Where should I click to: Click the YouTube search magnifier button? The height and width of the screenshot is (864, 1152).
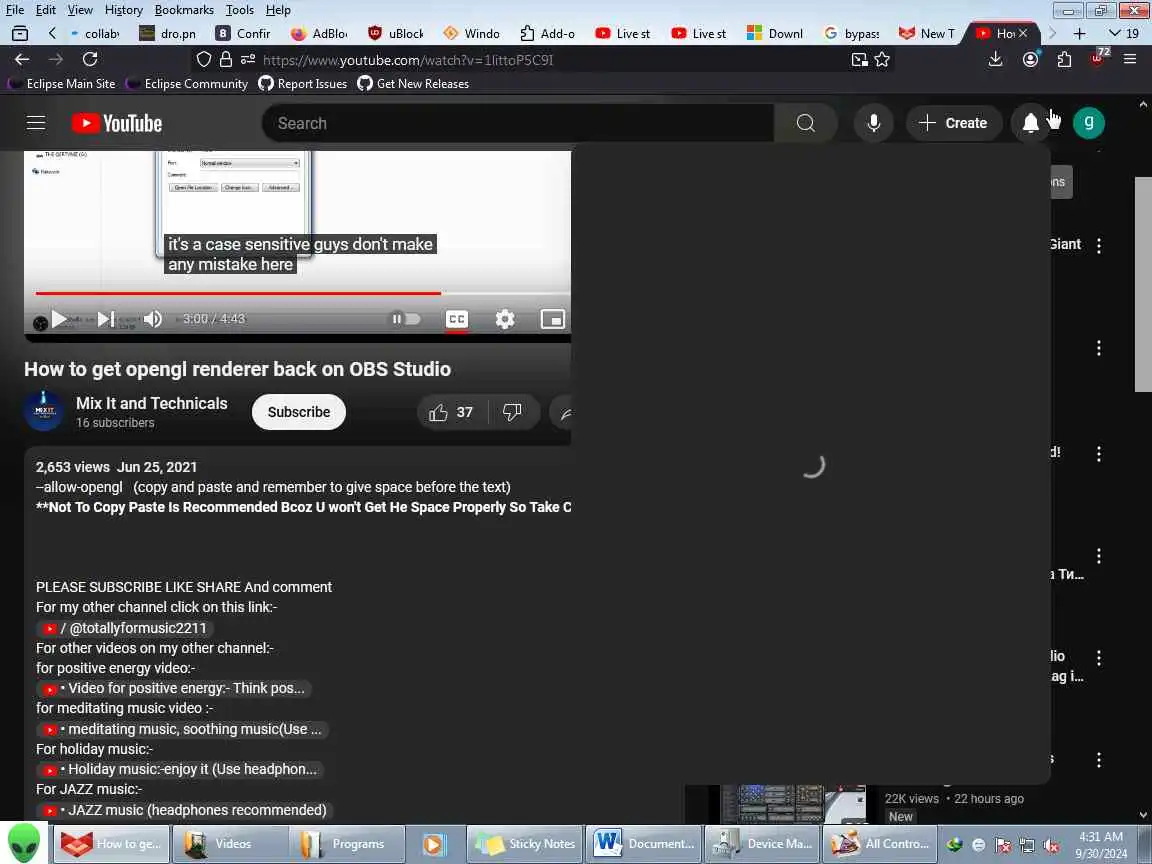point(805,123)
